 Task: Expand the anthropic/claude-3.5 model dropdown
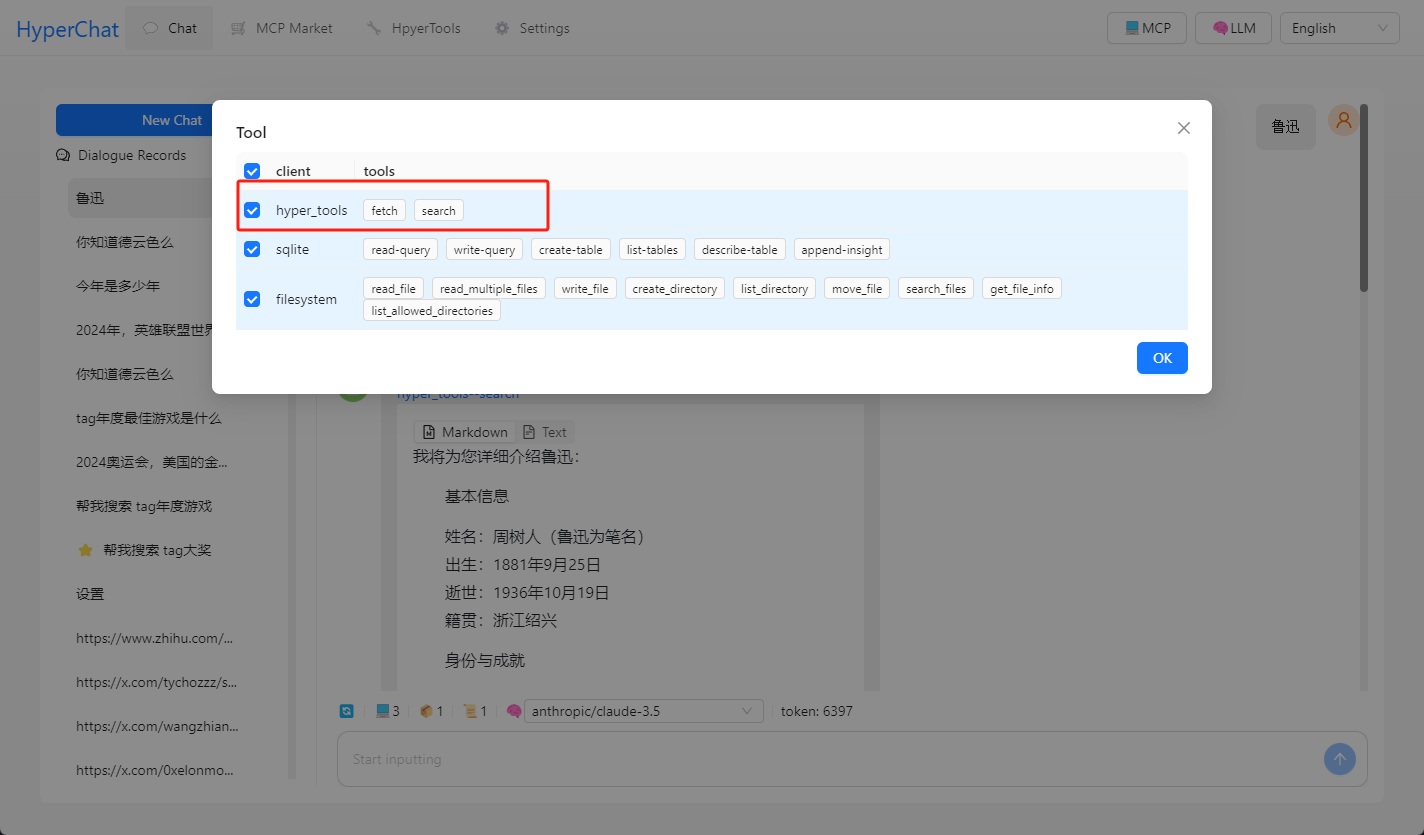tap(644, 711)
